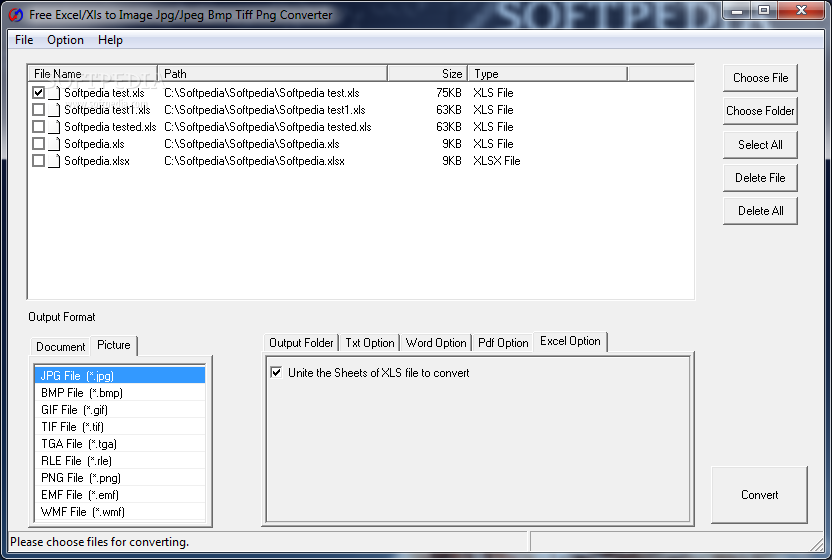Sort list by Size column header

click(428, 73)
